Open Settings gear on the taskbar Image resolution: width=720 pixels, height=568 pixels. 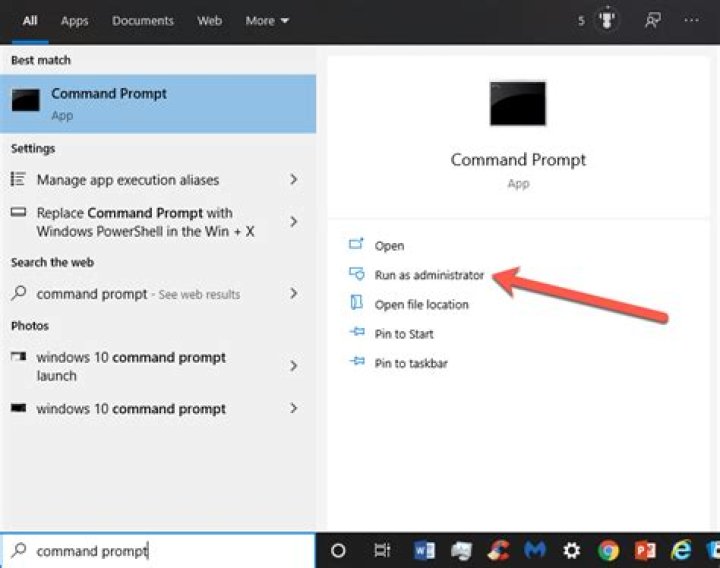[571, 550]
